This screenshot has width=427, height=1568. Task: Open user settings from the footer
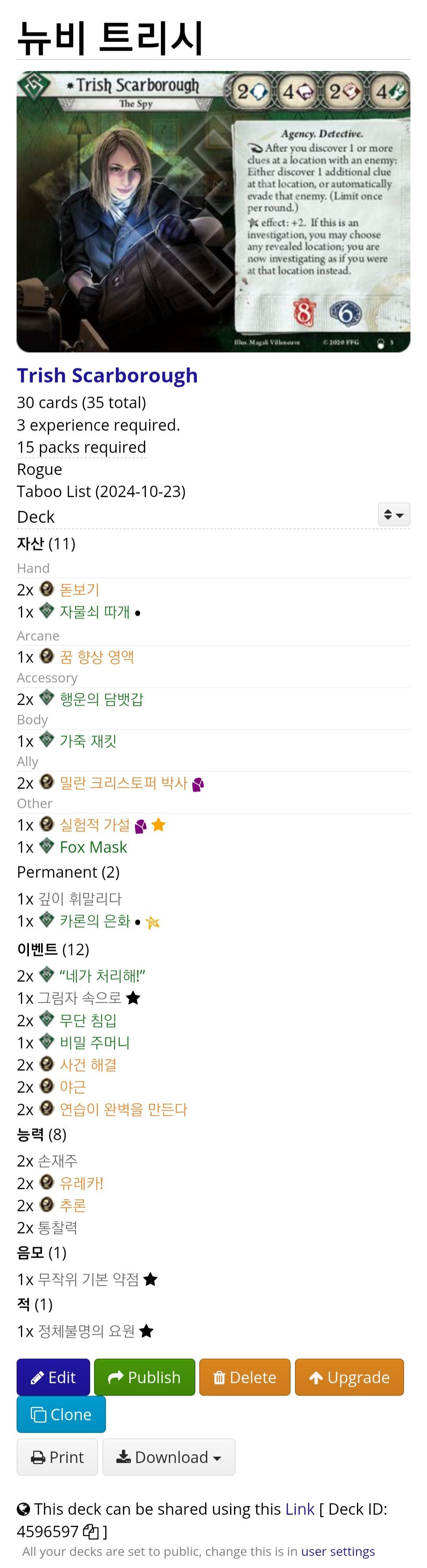[339, 1551]
